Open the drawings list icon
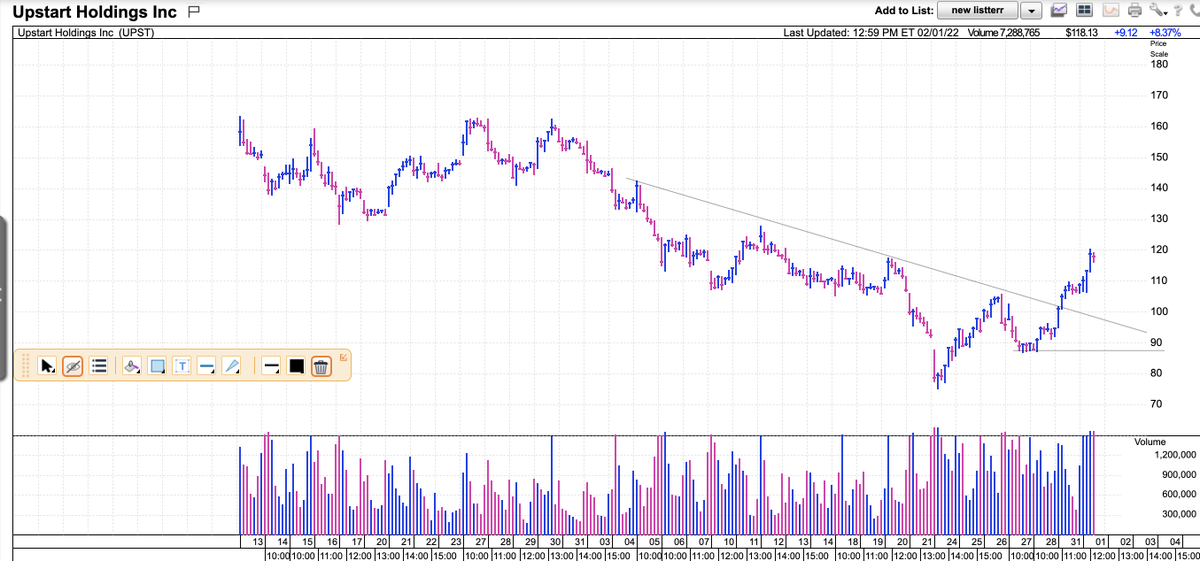 pyautogui.click(x=99, y=366)
